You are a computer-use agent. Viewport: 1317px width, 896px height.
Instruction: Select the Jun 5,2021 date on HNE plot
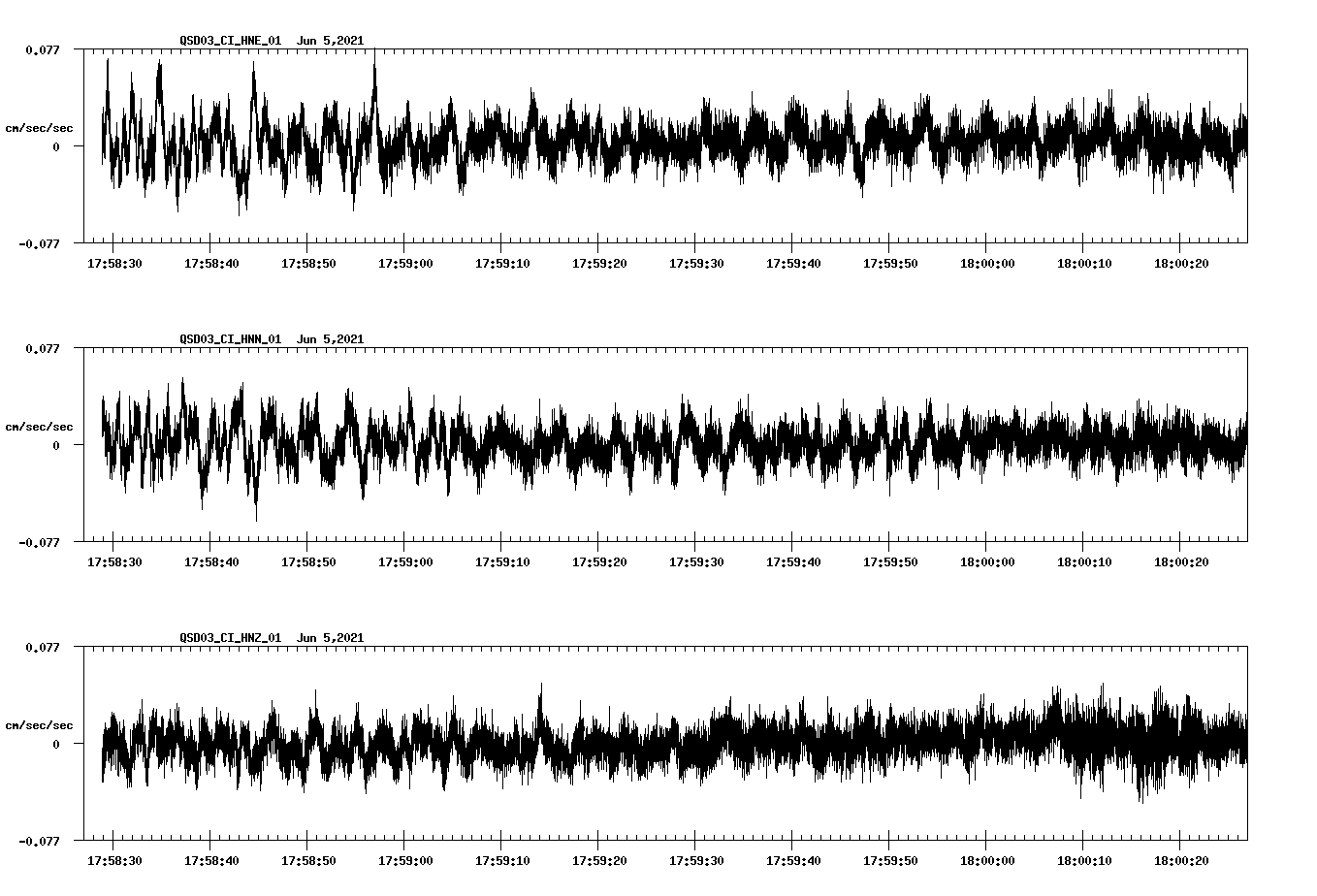(330, 41)
